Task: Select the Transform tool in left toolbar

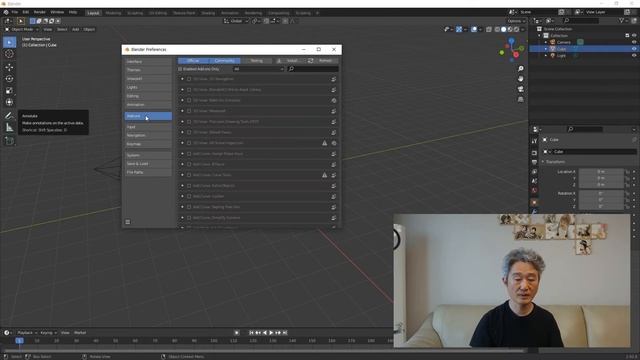Action: [x=9, y=102]
